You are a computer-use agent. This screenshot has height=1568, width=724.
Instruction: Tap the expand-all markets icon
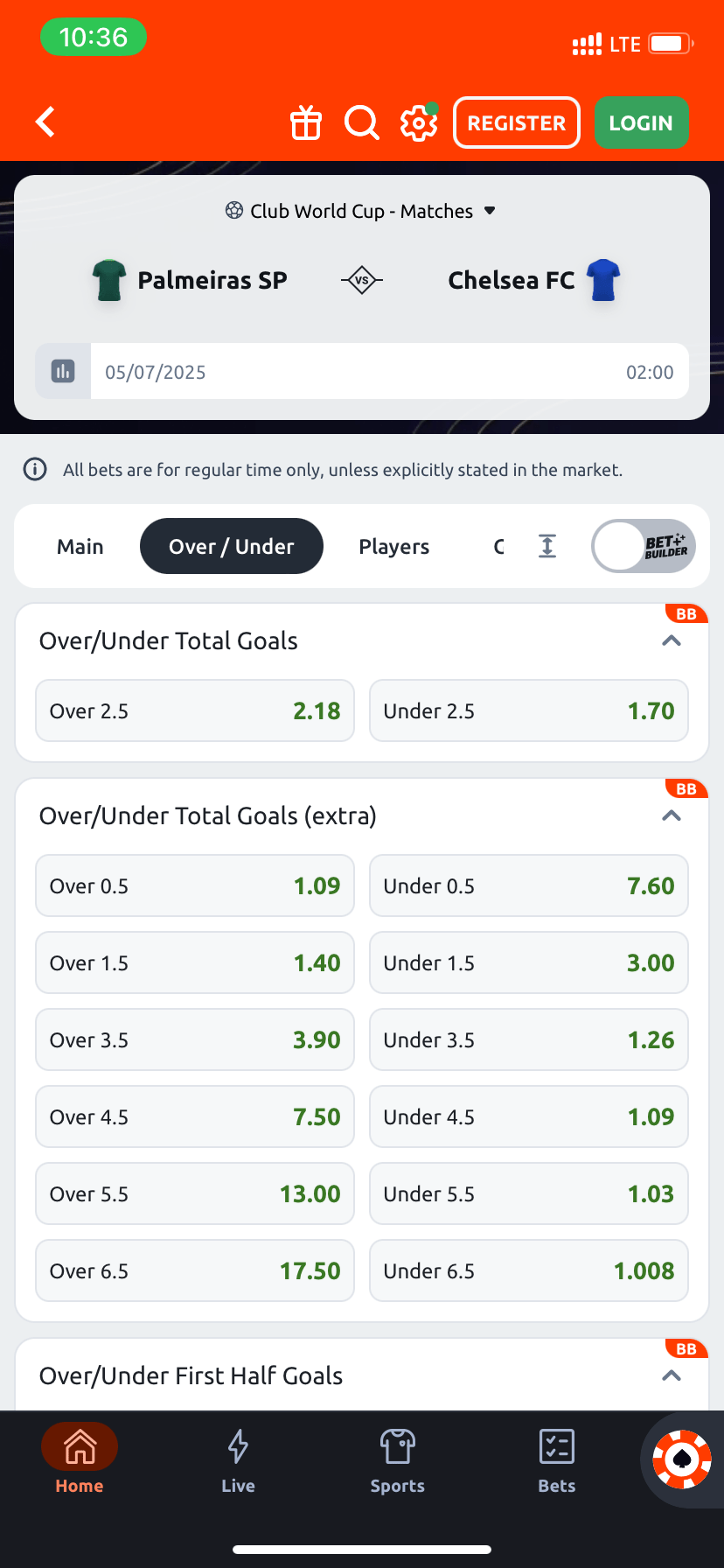pyautogui.click(x=547, y=546)
